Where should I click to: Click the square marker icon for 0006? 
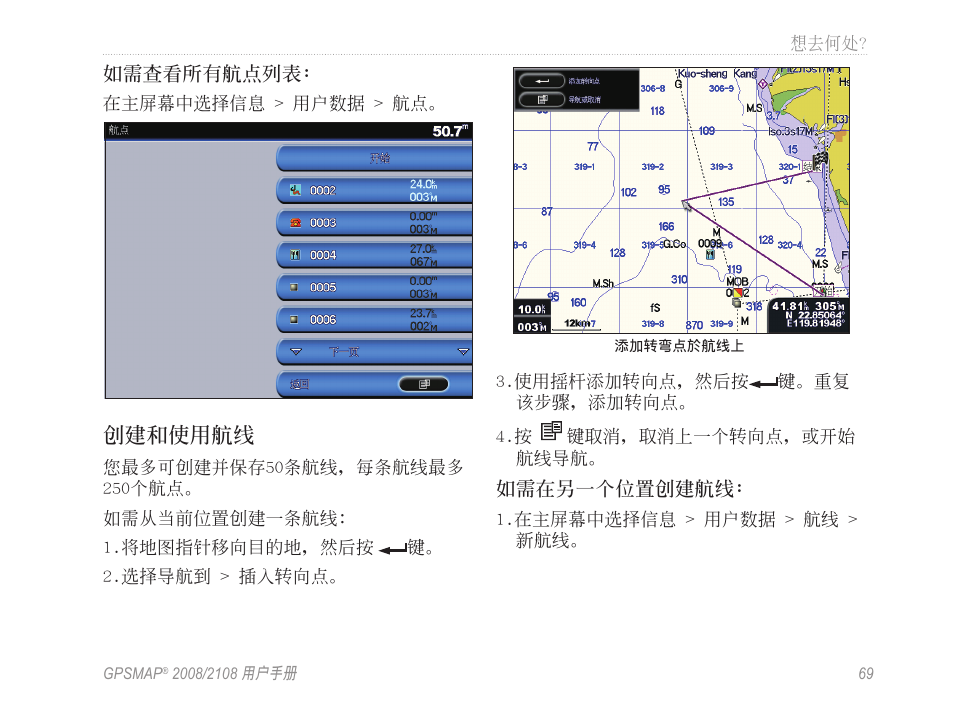[x=294, y=319]
